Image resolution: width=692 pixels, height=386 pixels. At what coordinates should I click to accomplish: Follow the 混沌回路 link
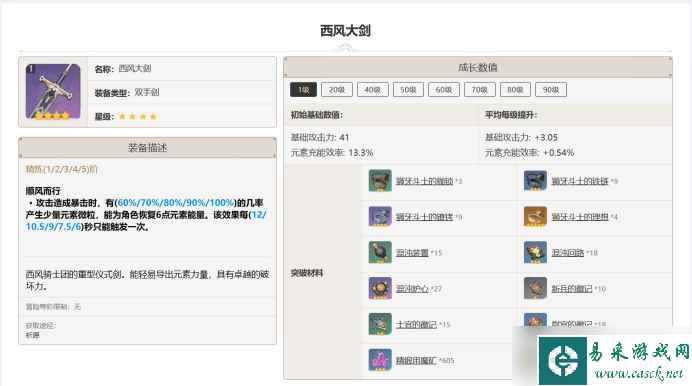pyautogui.click(x=568, y=253)
